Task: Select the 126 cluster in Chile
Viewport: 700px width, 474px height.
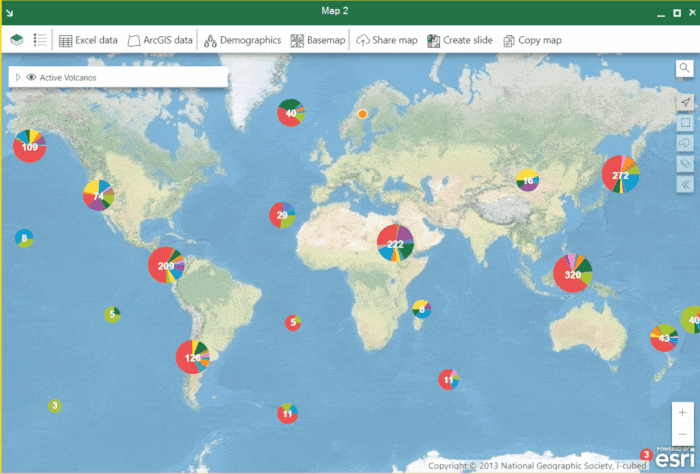Action: 192,357
